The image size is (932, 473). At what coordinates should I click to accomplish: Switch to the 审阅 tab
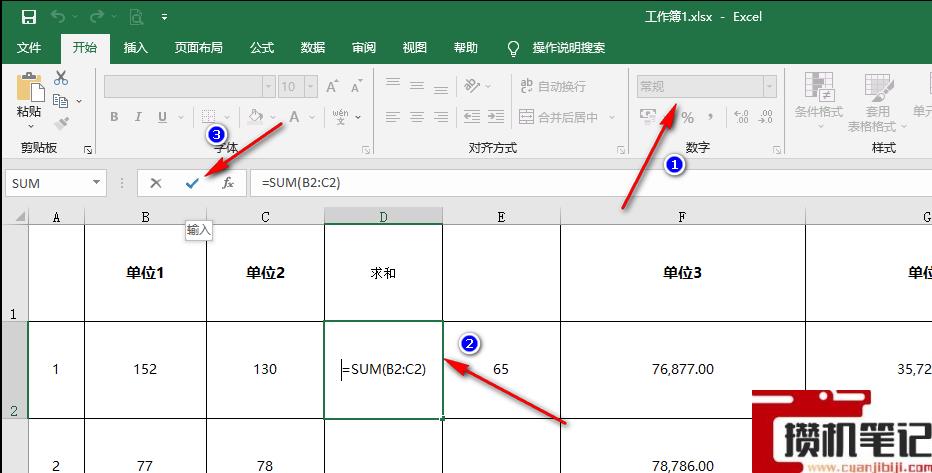coord(364,48)
